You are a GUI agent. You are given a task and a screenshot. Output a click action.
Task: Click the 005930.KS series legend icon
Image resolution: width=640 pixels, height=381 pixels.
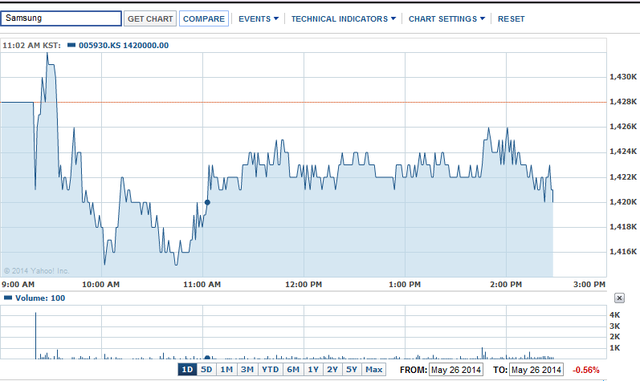71,45
